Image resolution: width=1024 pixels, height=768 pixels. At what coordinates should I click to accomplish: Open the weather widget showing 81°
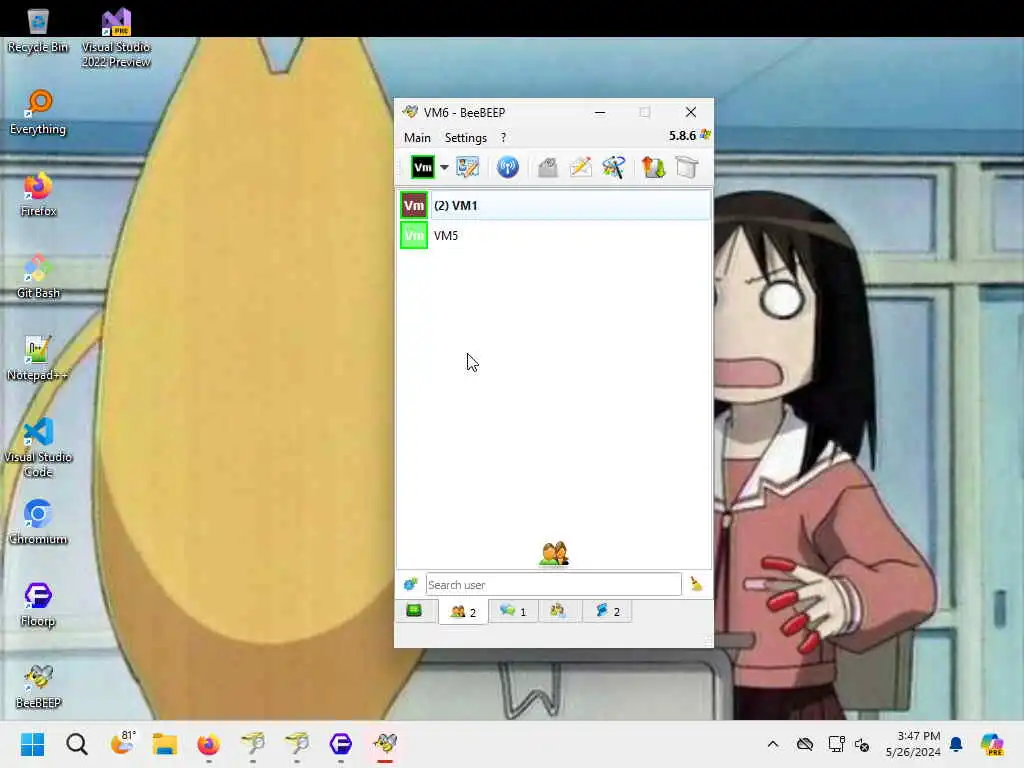(x=122, y=743)
